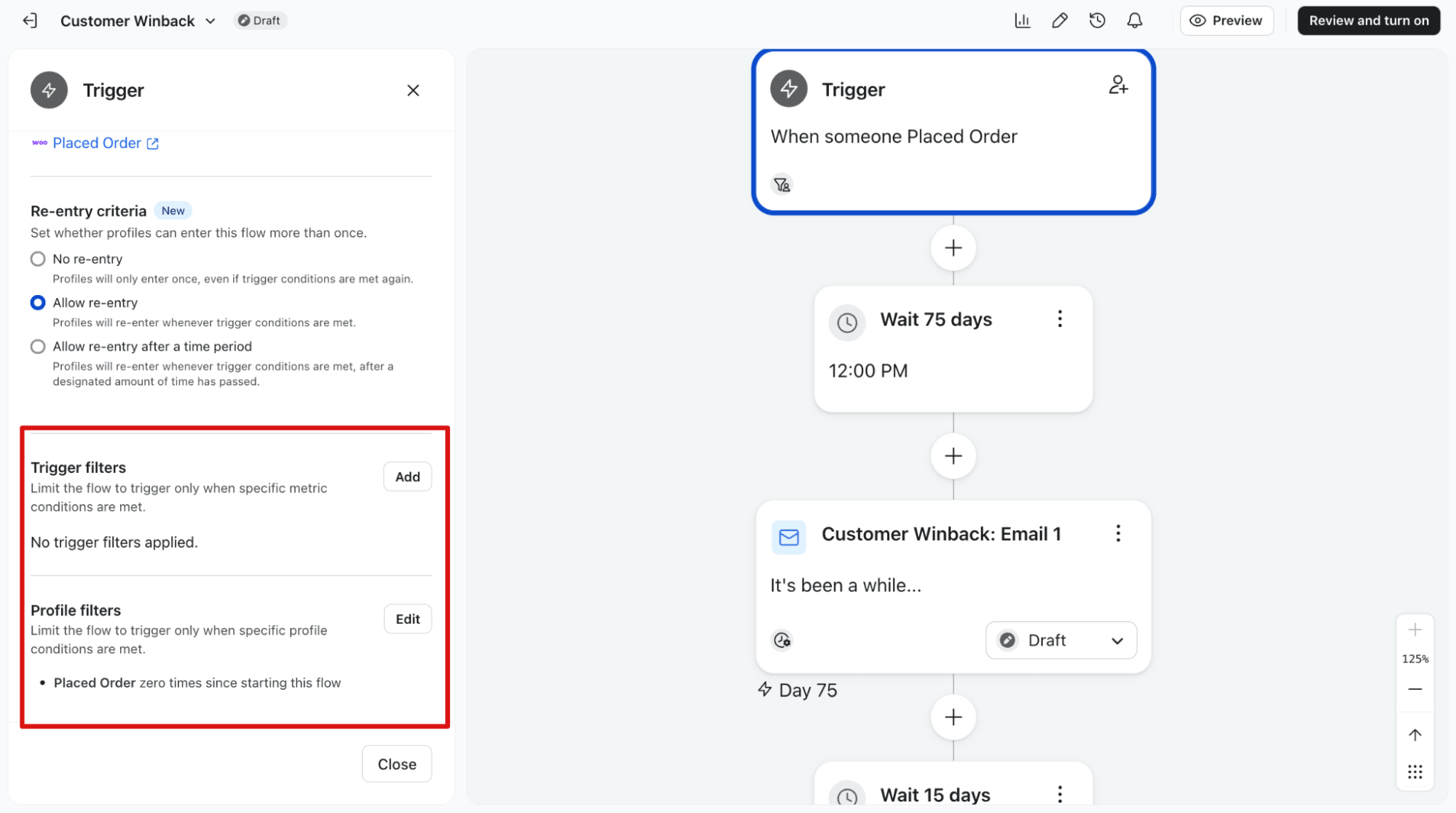
Task: Close the Trigger side panel with X
Action: click(413, 90)
